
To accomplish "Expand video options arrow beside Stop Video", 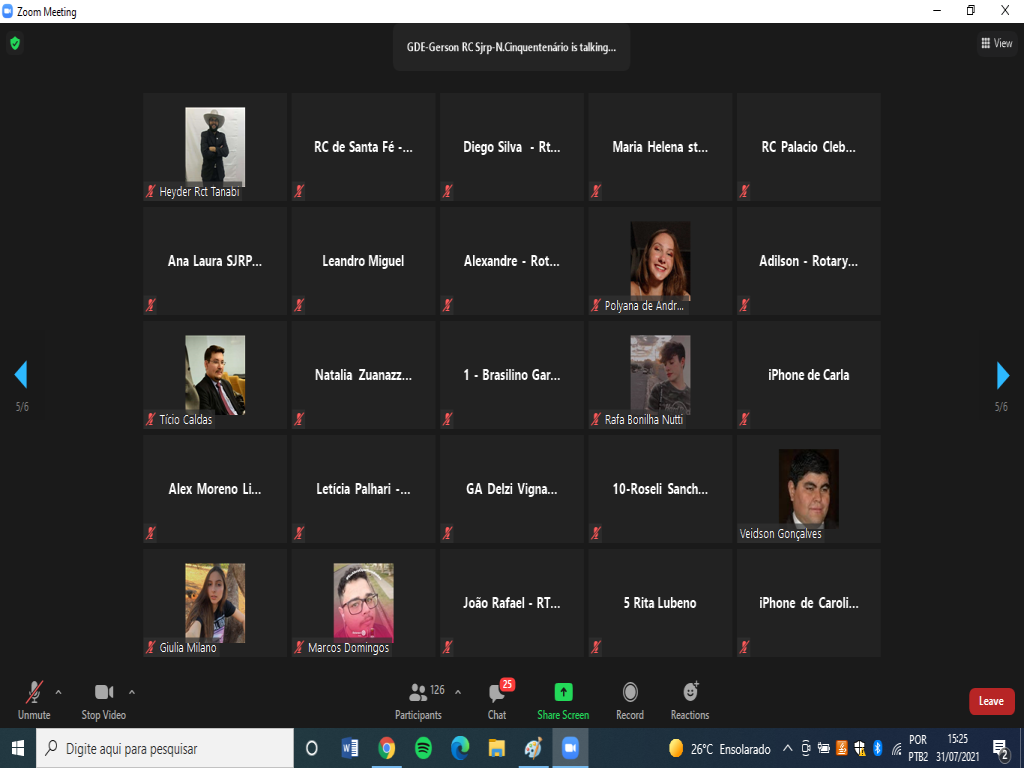I will 132,691.
